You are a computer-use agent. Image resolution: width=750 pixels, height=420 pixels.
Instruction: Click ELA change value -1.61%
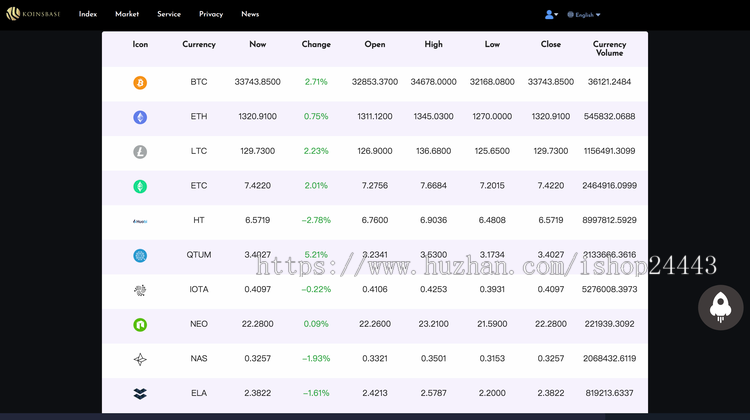pyautogui.click(x=316, y=393)
